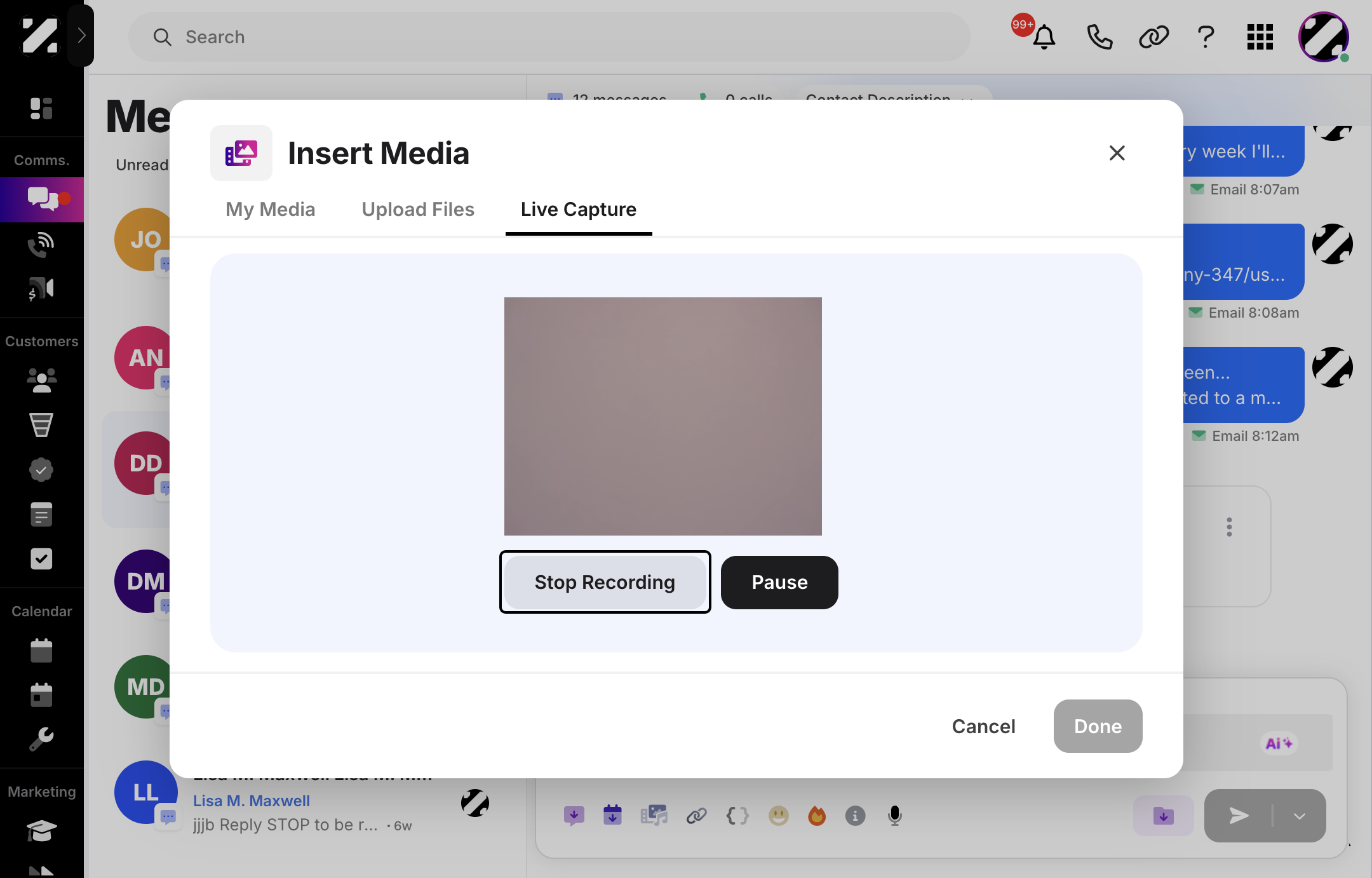Open the three-dot menu on message card
The image size is (1372, 878).
[x=1230, y=527]
